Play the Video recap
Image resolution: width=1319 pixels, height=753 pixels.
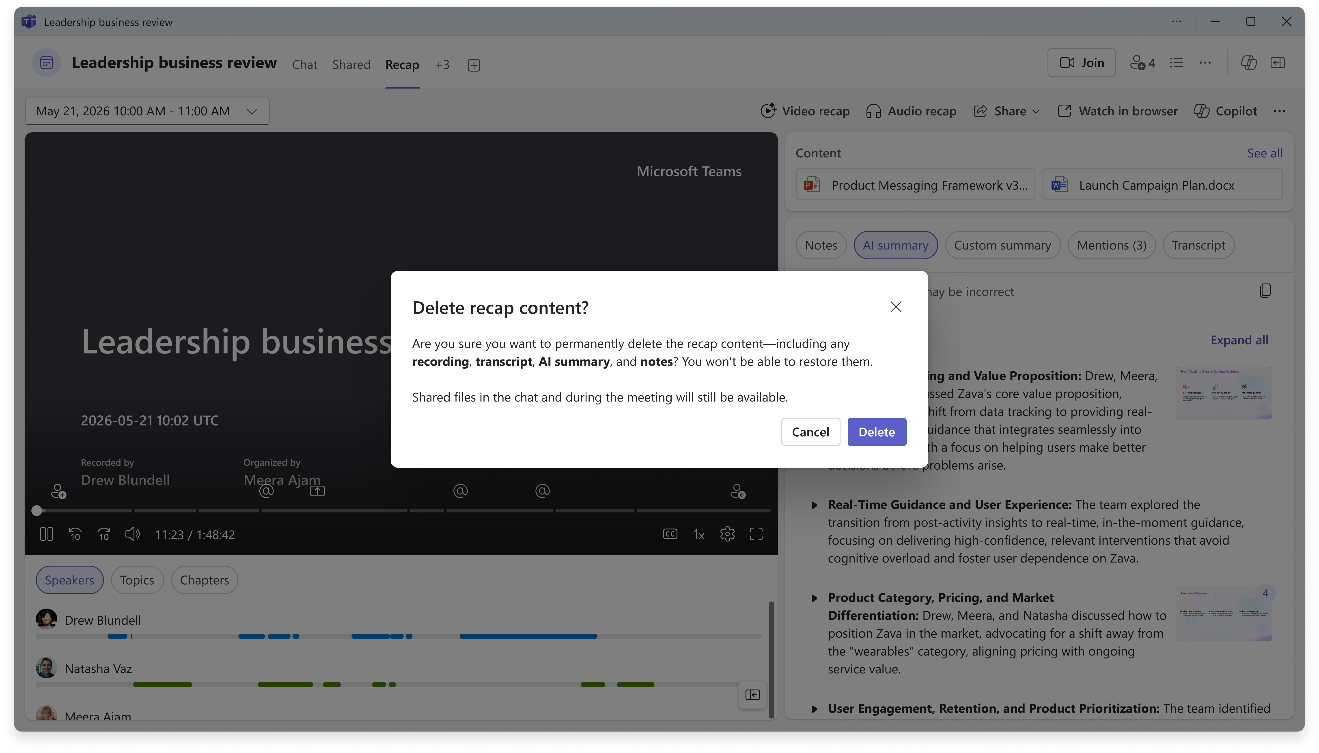[x=805, y=111]
